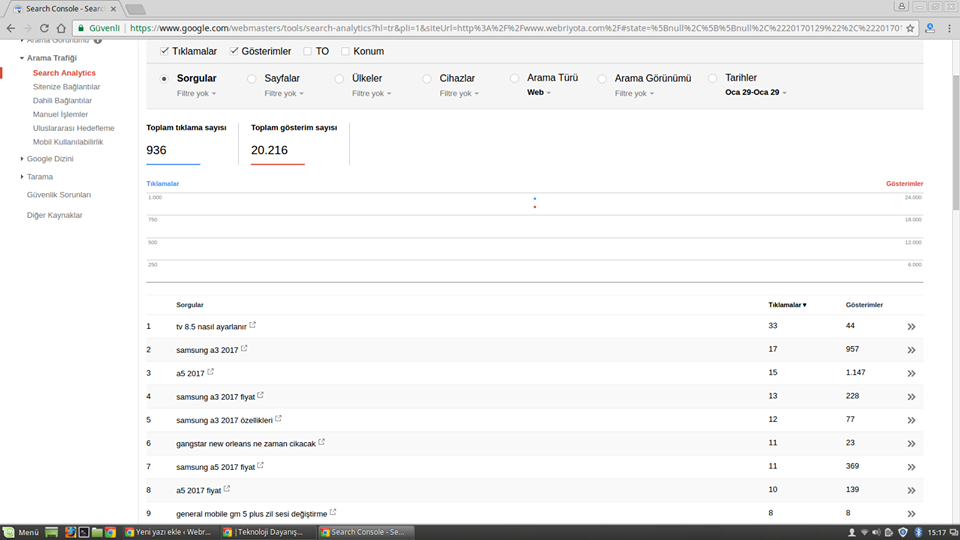This screenshot has width=960, height=540.
Task: Open the Chrome three-dot menu
Action: pos(950,28)
